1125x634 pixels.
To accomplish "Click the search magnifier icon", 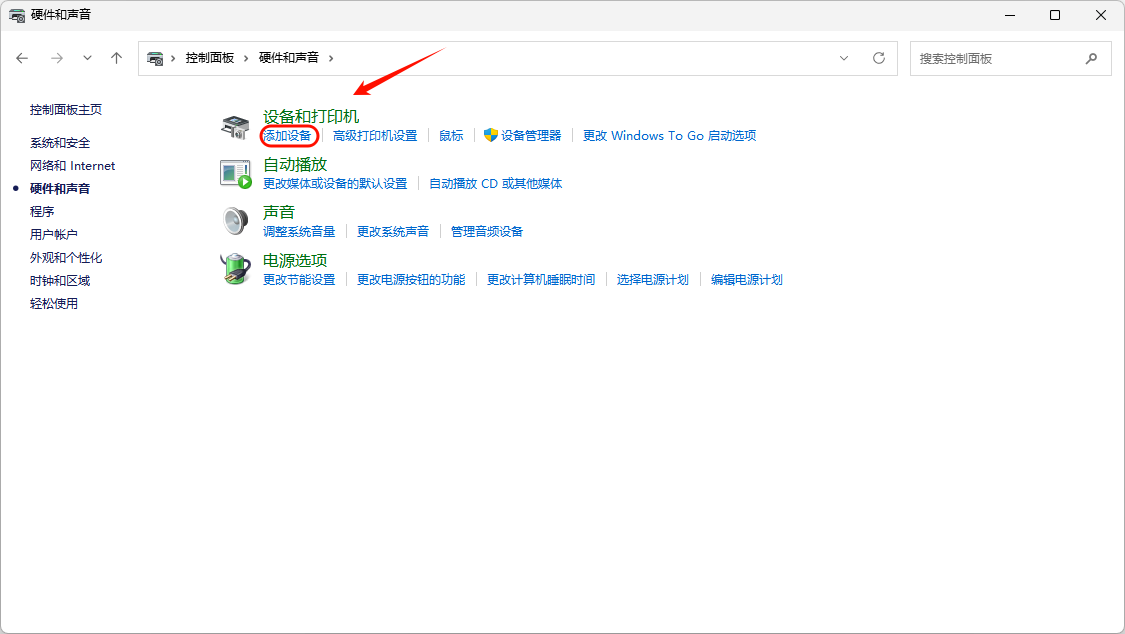I will pyautogui.click(x=1091, y=58).
